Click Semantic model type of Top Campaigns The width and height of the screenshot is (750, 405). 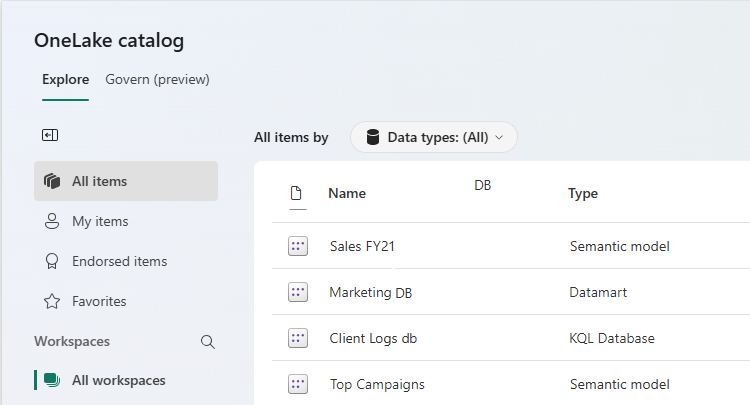click(x=619, y=384)
